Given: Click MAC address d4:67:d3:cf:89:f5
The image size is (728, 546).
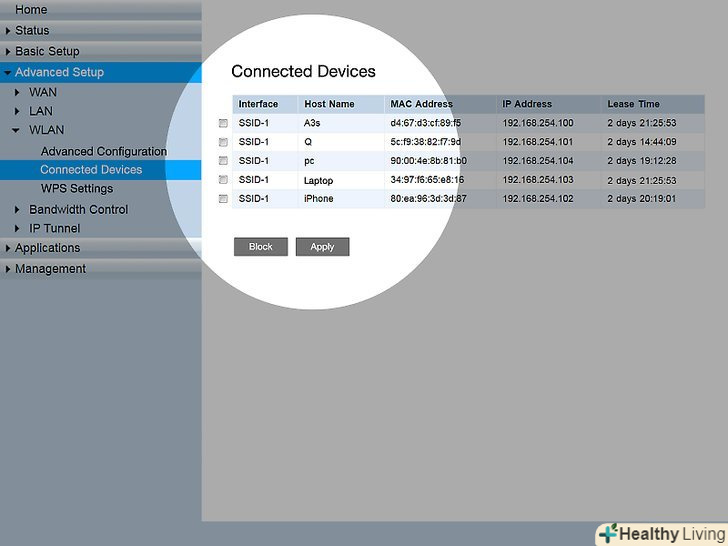Looking at the screenshot, I should click(426, 123).
